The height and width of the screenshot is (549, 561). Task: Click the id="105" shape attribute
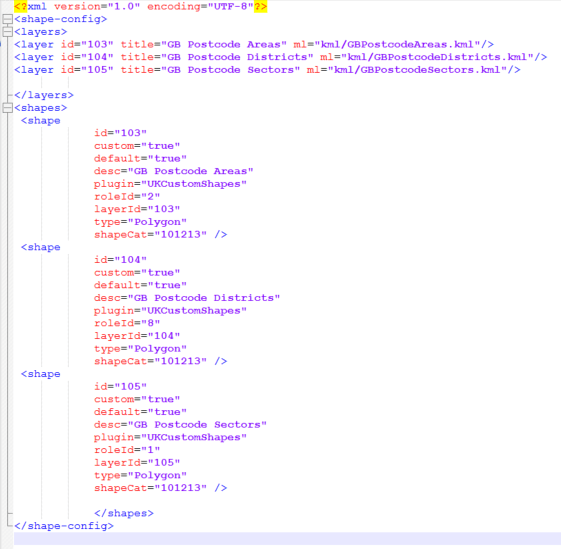[x=120, y=387]
